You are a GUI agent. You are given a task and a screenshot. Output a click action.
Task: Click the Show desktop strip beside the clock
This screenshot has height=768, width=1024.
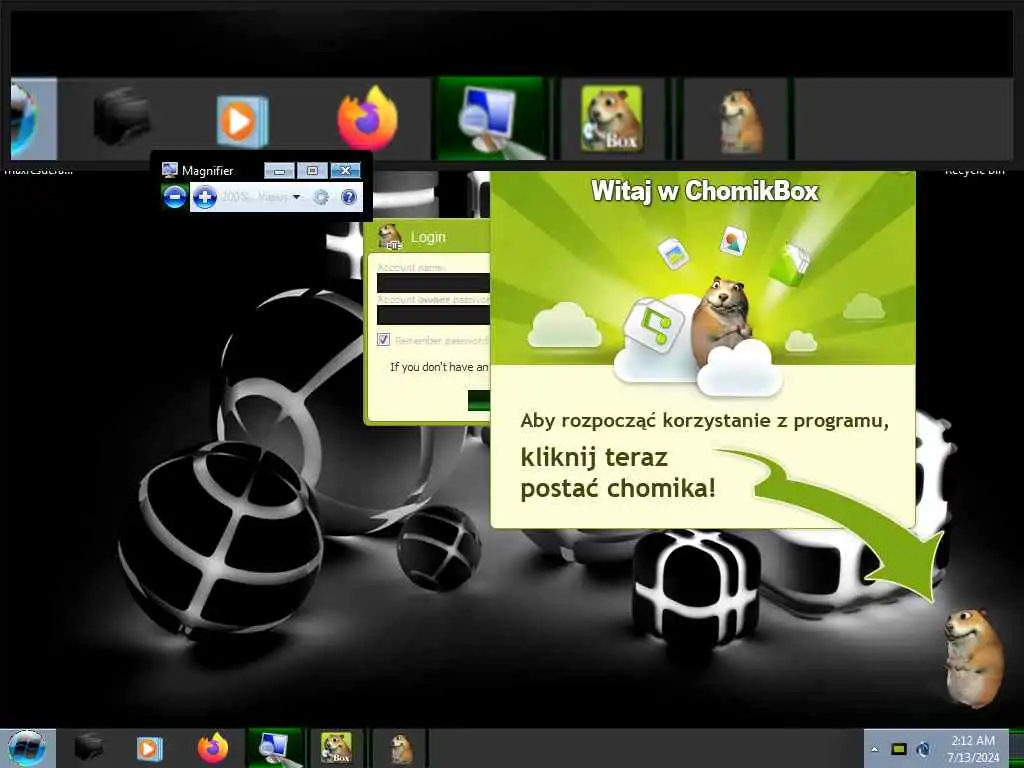click(1016, 748)
